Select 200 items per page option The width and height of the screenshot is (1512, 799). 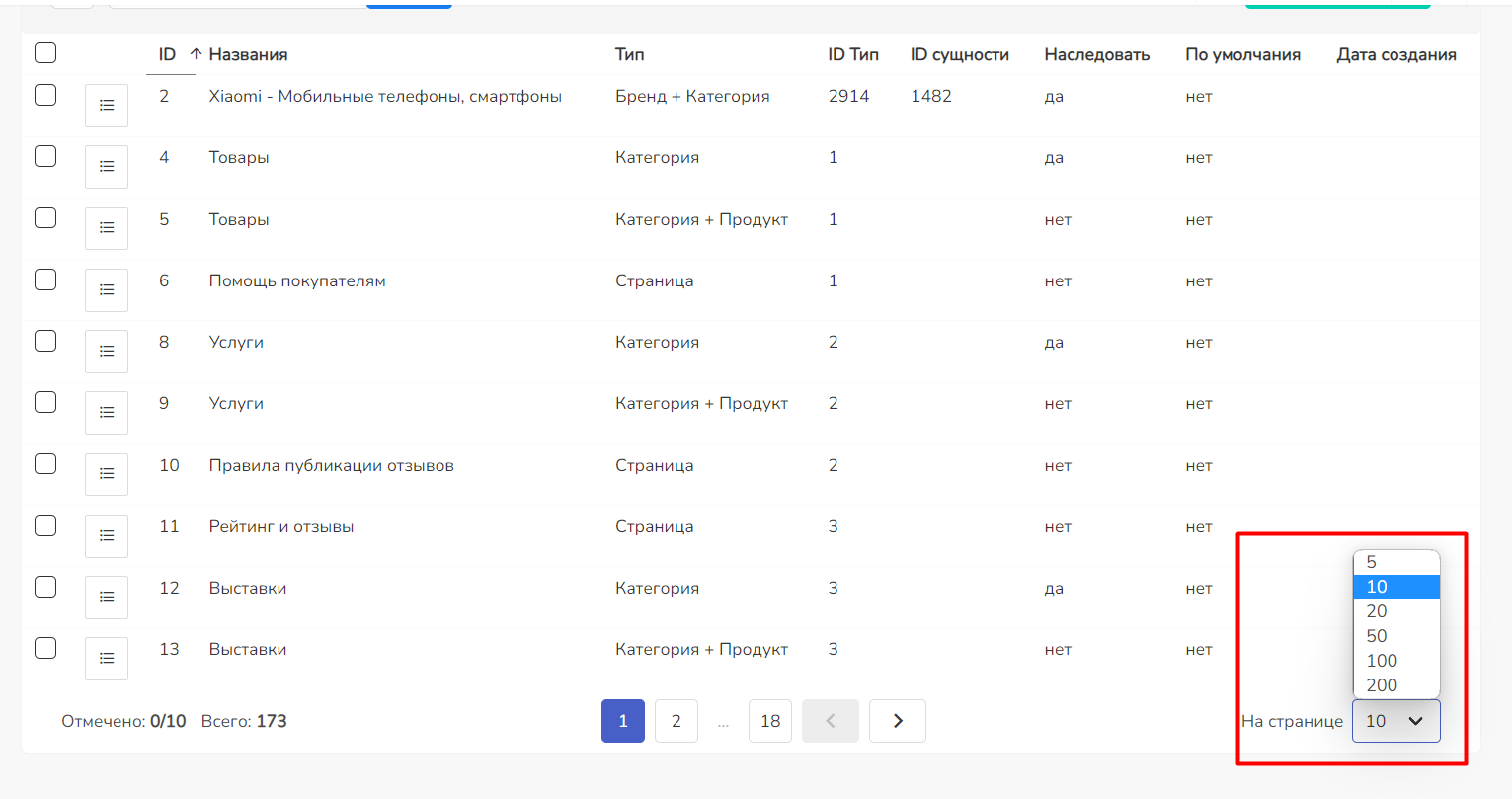[x=1382, y=685]
